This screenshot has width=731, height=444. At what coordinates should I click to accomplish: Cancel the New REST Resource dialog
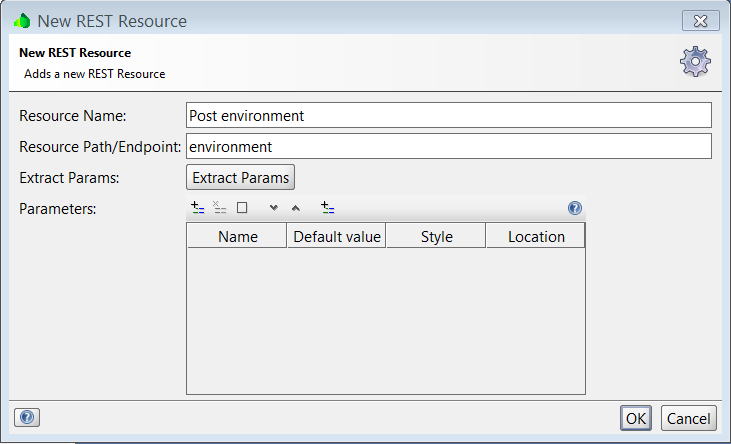pos(688,418)
